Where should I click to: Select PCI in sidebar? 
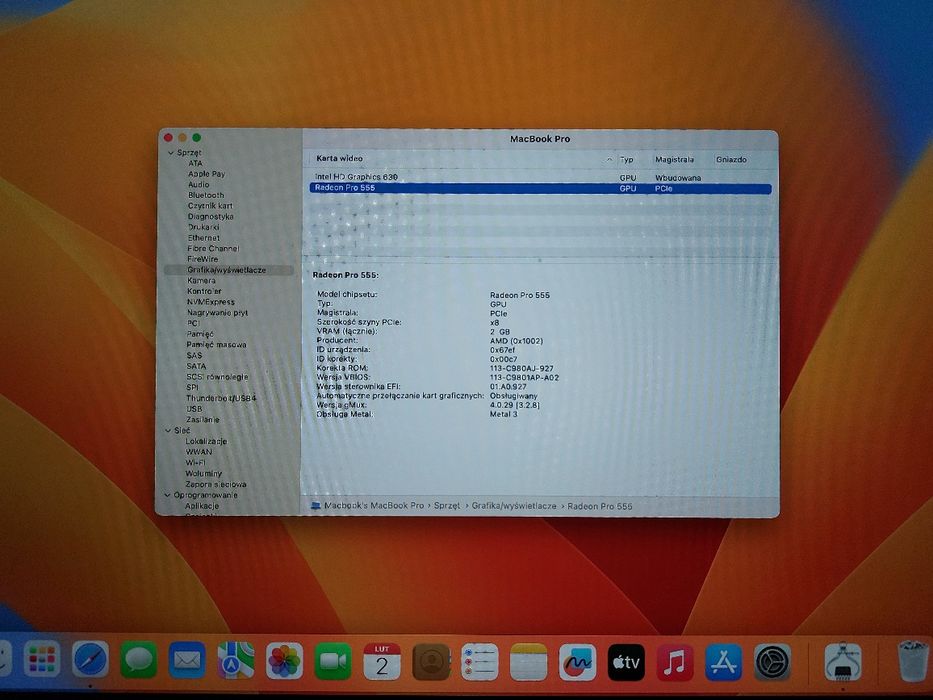[193, 324]
